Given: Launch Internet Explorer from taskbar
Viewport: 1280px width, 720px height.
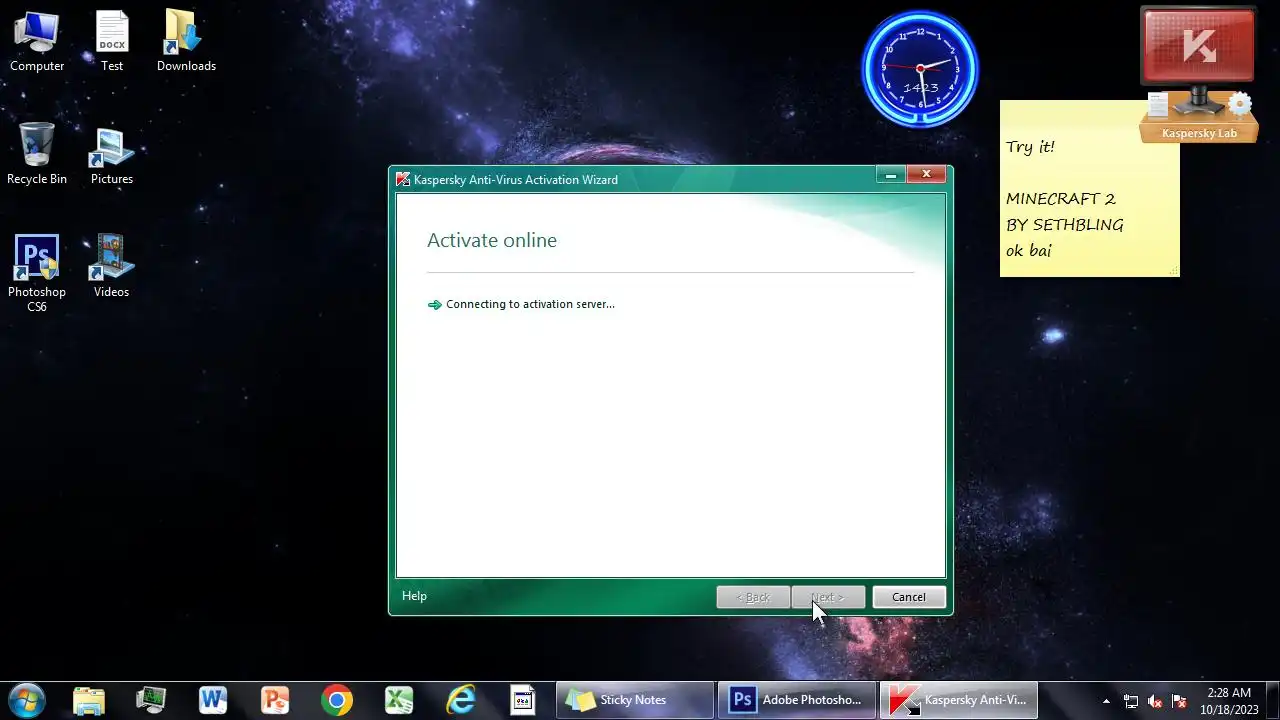Looking at the screenshot, I should [x=461, y=700].
